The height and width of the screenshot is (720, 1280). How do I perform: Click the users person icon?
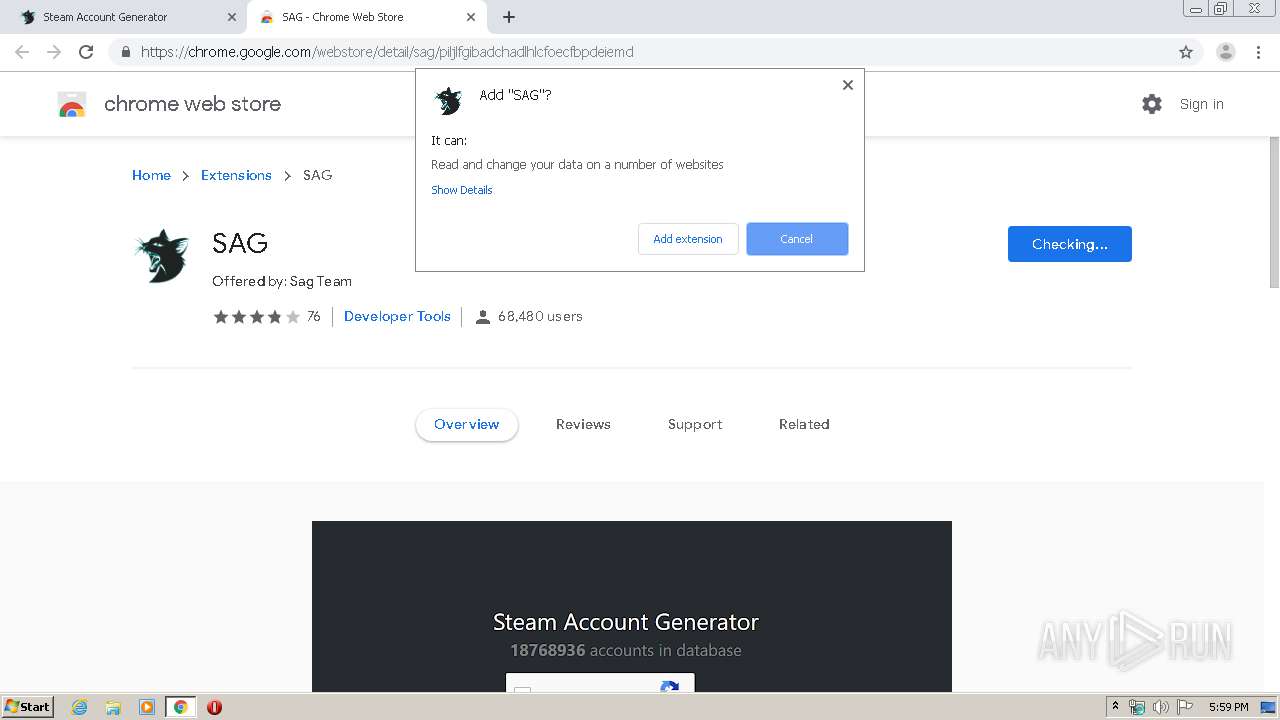[x=483, y=317]
